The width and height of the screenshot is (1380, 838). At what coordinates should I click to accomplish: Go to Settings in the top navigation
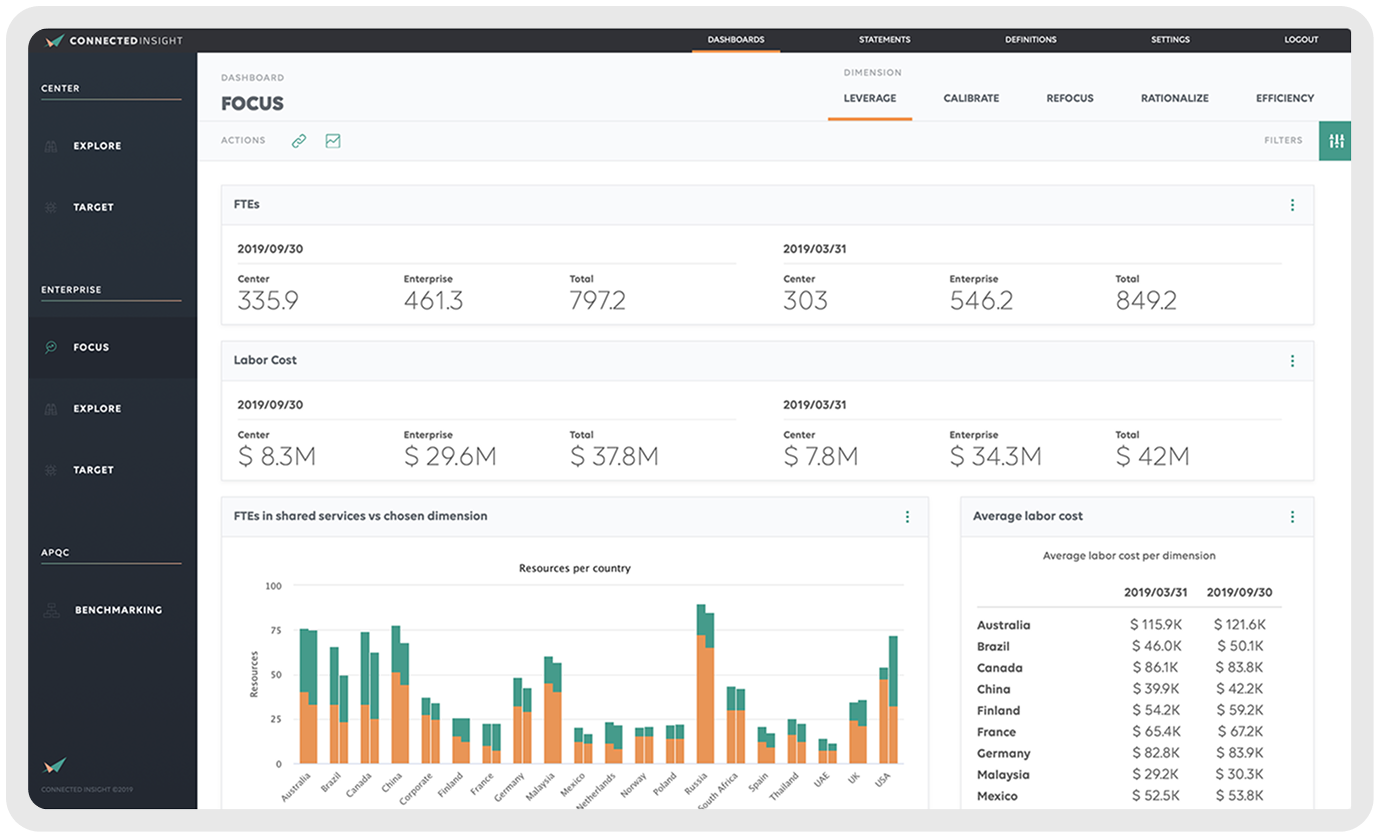(1170, 40)
